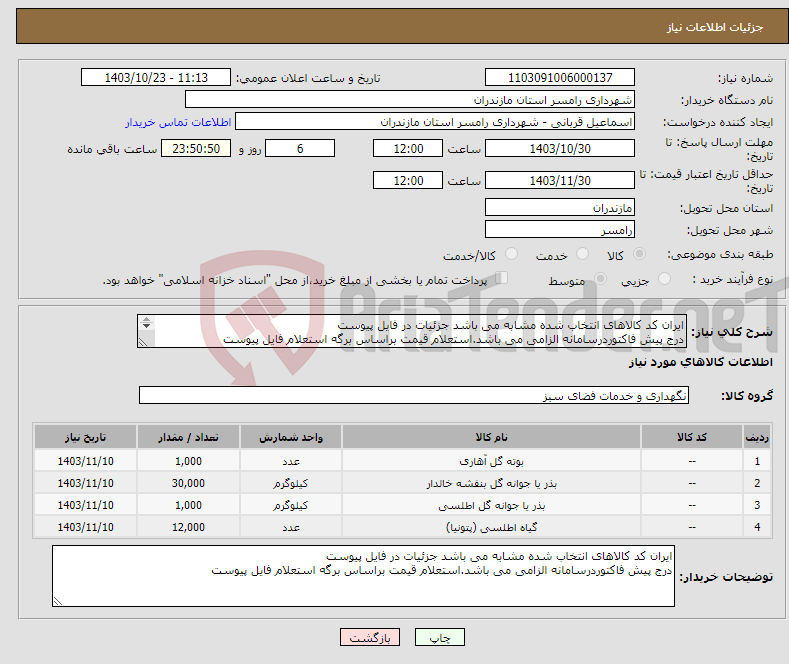Click the توضیحات خریدار text area

[x=363, y=576]
